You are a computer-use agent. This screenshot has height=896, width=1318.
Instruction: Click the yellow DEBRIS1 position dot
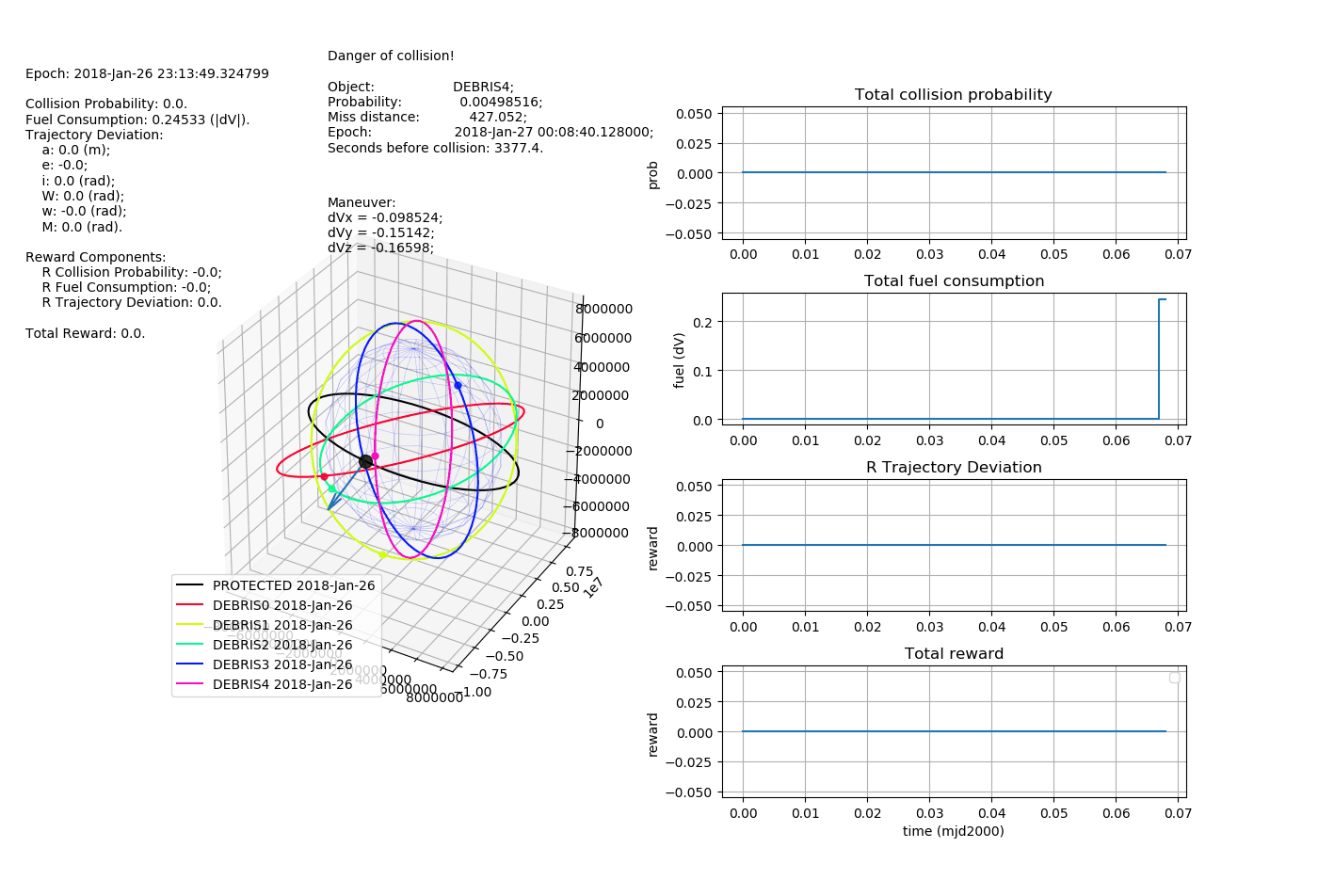click(382, 554)
